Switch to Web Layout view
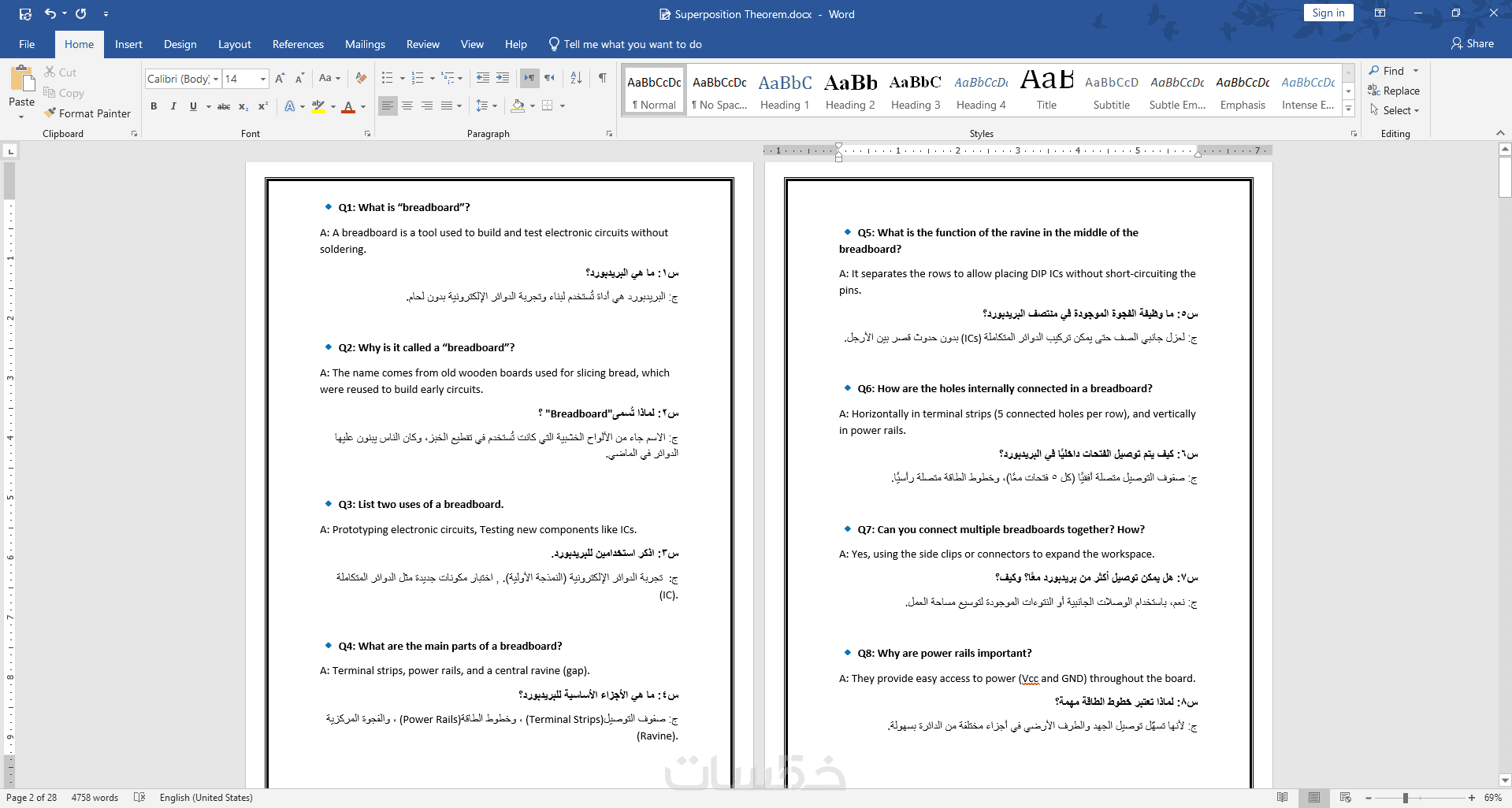The width and height of the screenshot is (1512, 808). coord(1346,798)
